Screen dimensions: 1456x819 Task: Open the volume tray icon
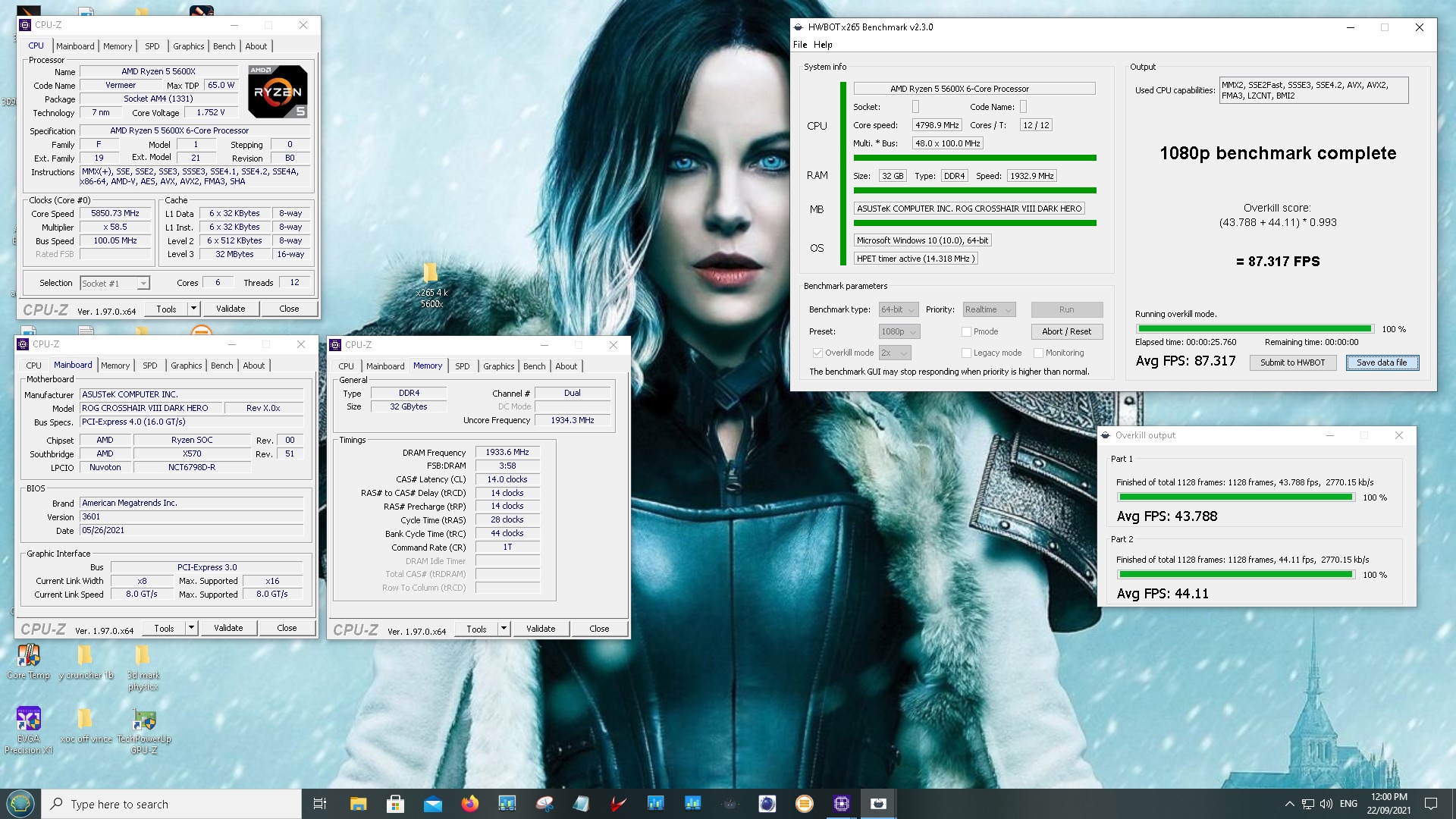(1326, 804)
